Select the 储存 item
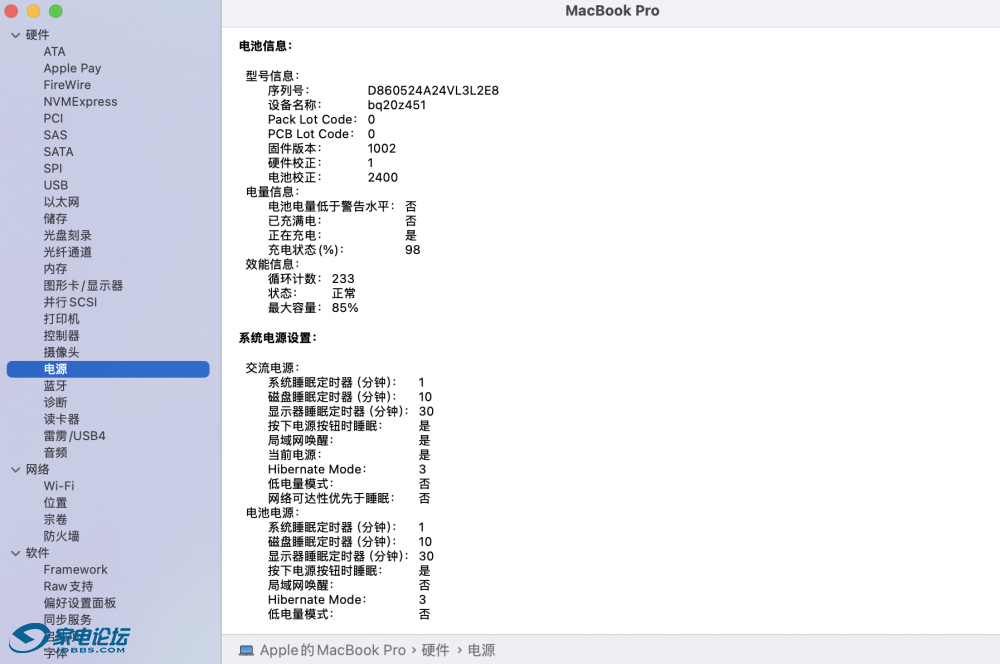 point(55,219)
